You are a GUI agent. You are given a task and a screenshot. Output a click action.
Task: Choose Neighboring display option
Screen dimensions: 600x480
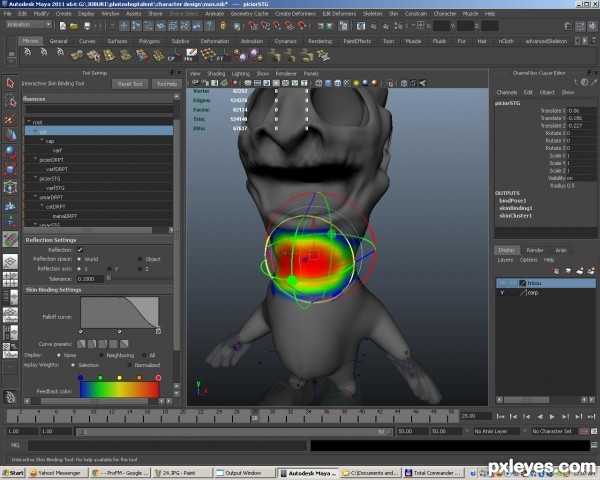pos(102,355)
